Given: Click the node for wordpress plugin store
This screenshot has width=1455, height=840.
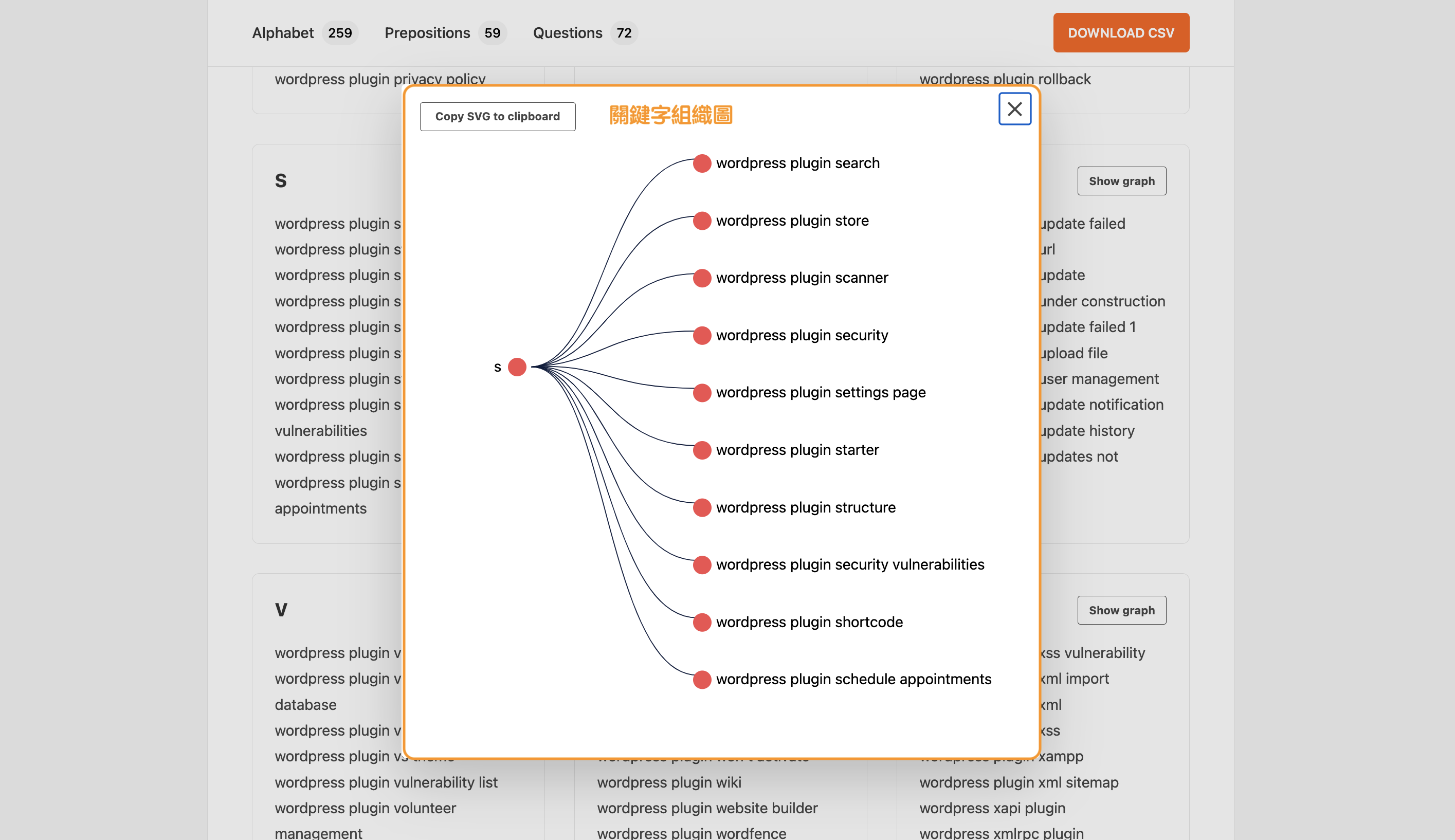Looking at the screenshot, I should pyautogui.click(x=702, y=221).
